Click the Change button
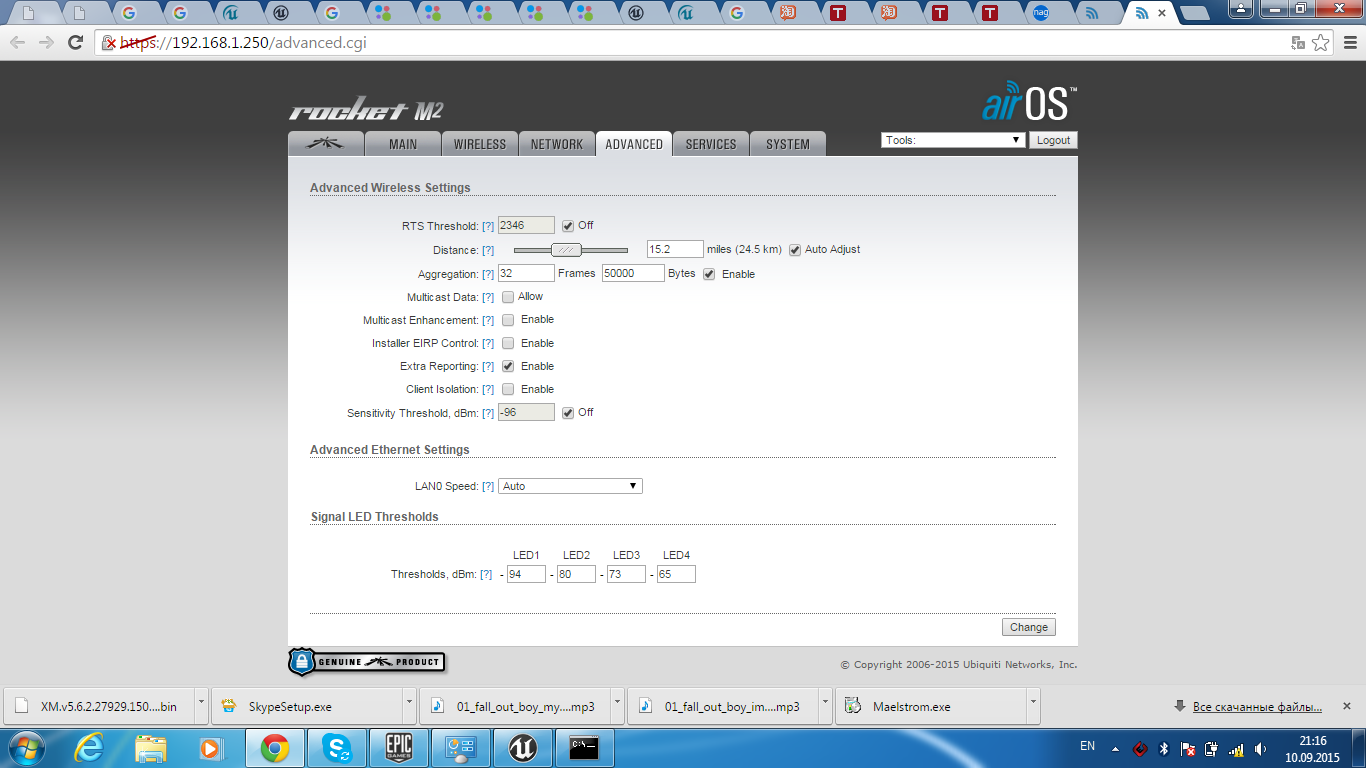The image size is (1366, 768). click(1028, 627)
